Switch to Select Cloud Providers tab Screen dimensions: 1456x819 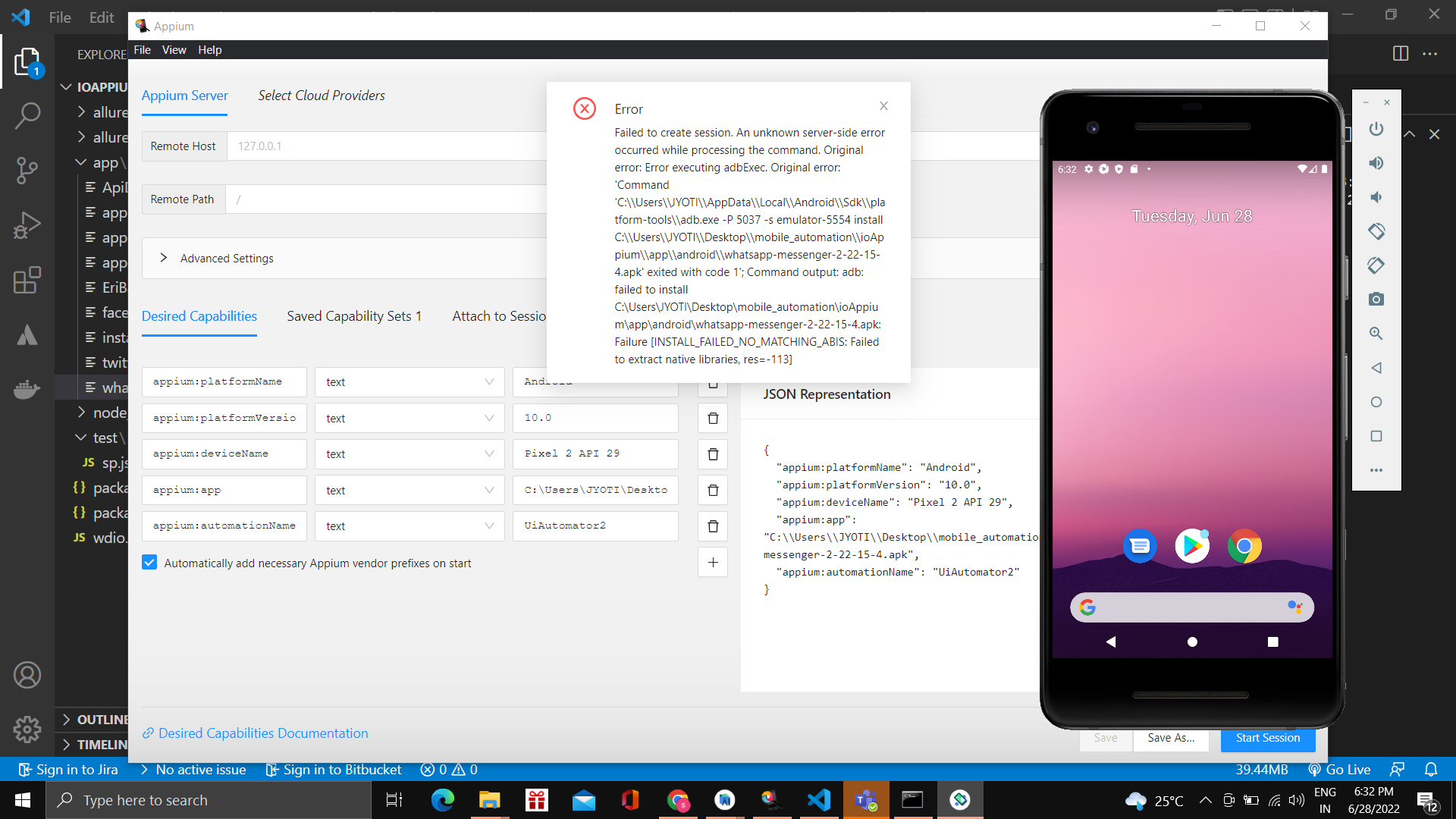pyautogui.click(x=322, y=96)
